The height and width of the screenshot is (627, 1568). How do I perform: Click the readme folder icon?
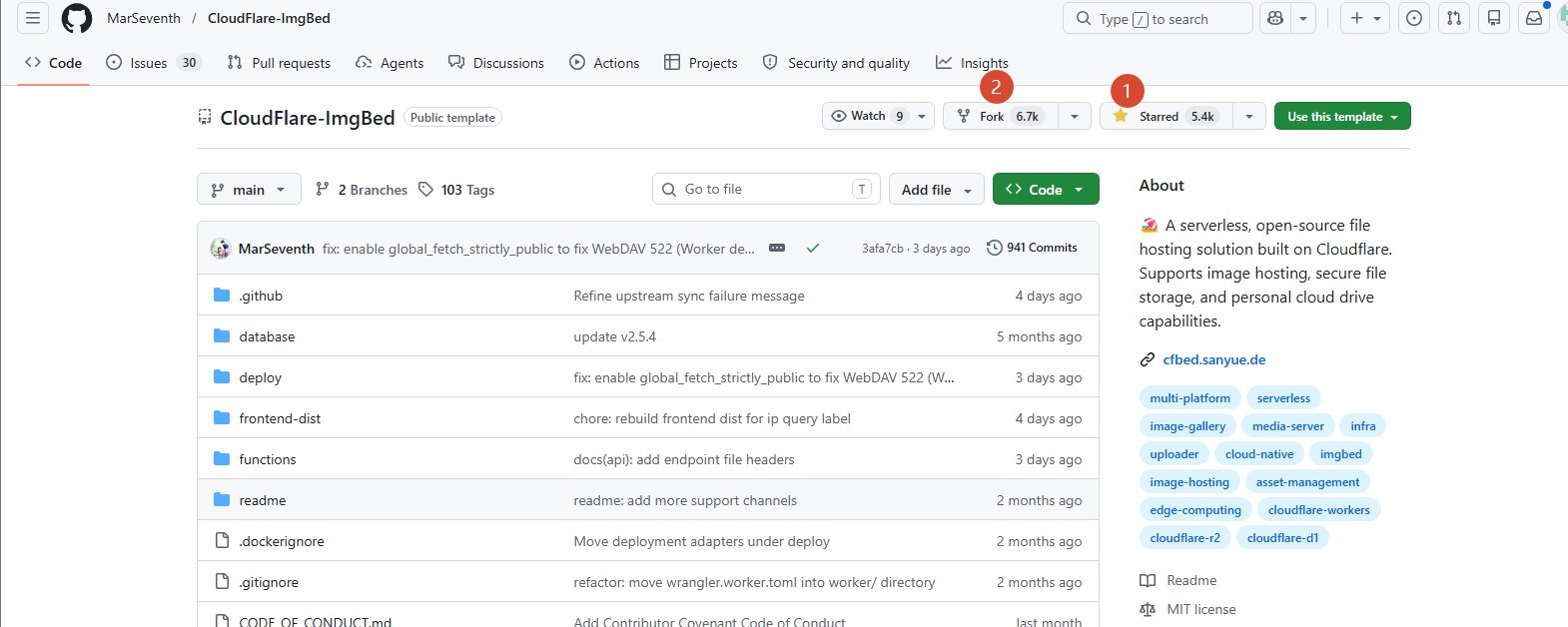tap(222, 500)
